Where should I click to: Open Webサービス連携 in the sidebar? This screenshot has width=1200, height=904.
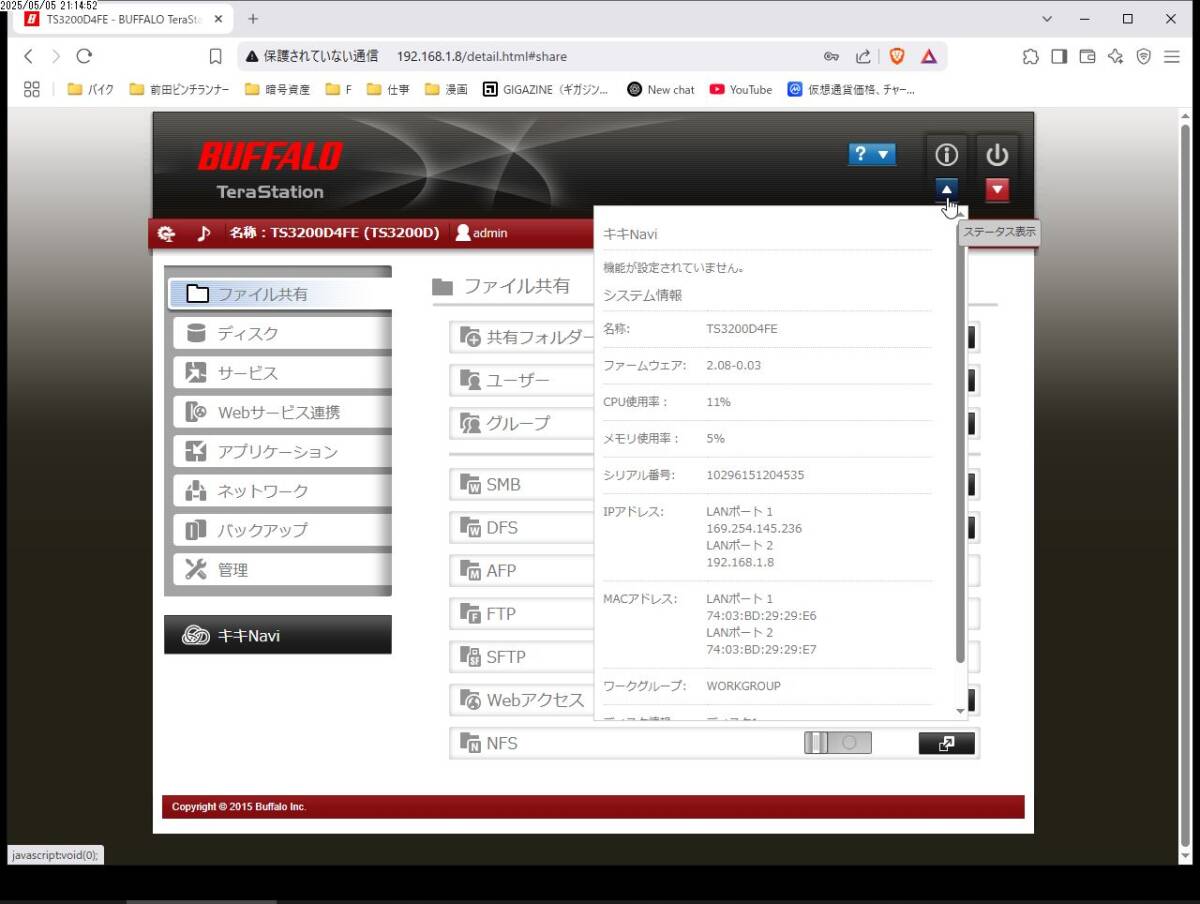282,412
